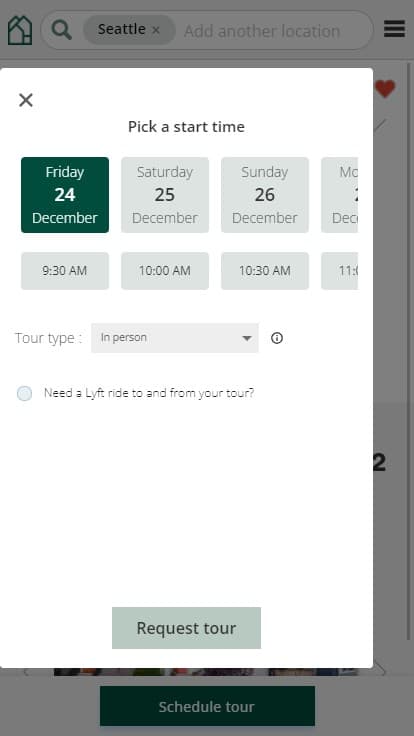
Task: Click the In person dropdown arrow
Action: click(247, 338)
